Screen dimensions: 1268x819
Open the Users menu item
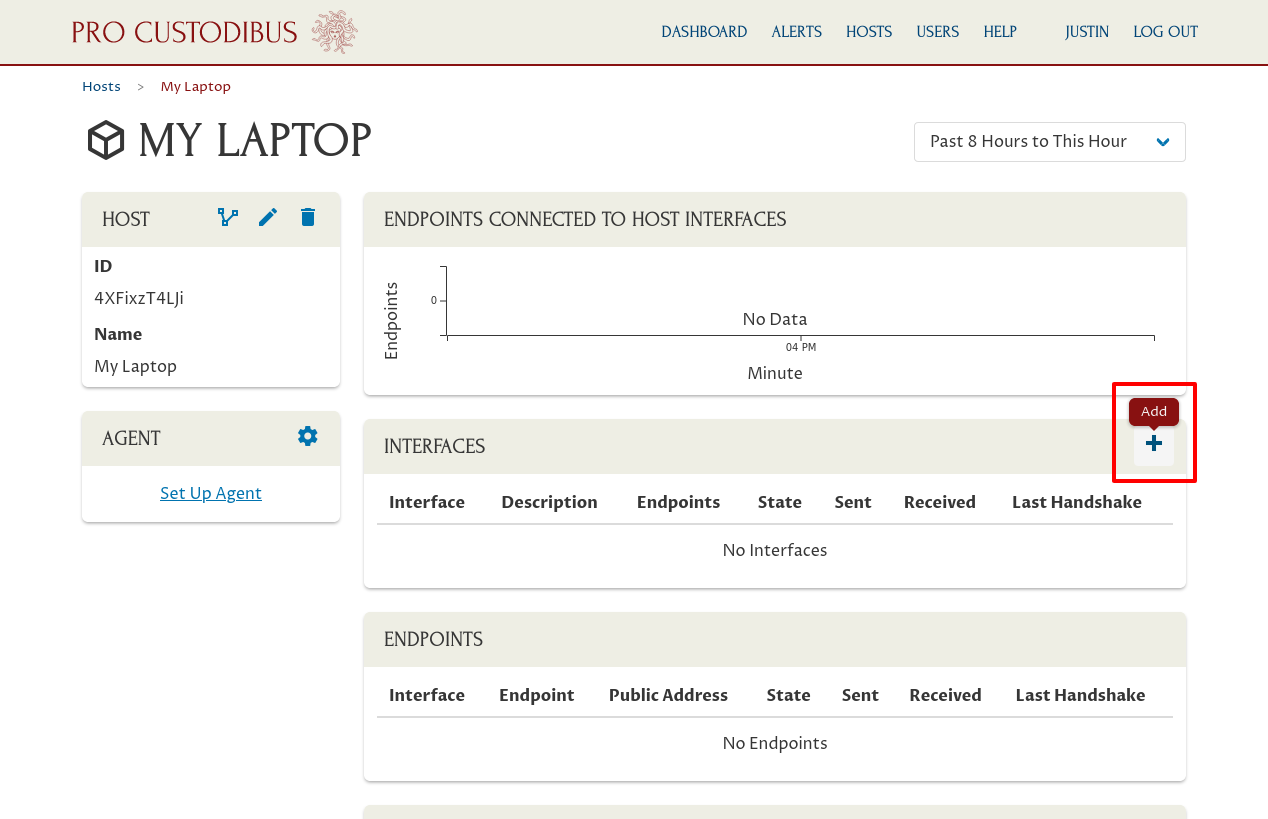coord(938,32)
